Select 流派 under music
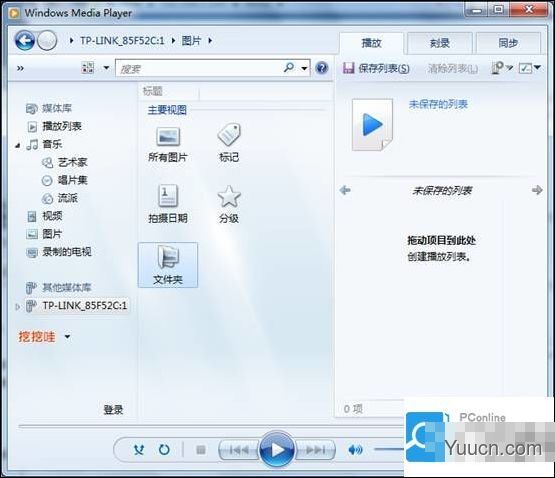Screen dimensions: 555x478 click(59, 198)
